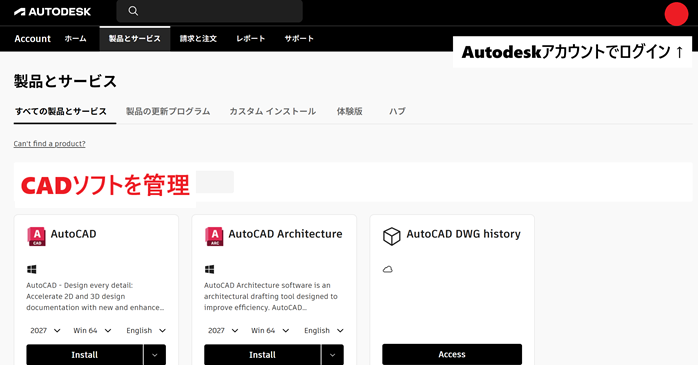
Task: Open AutoCAD English language dropdown
Action: pyautogui.click(x=146, y=331)
